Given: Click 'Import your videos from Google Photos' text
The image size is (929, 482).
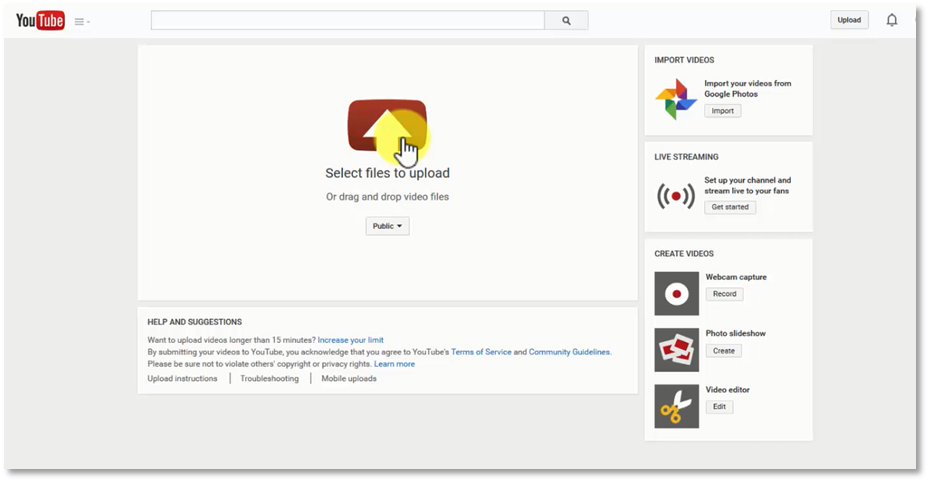Looking at the screenshot, I should point(748,89).
